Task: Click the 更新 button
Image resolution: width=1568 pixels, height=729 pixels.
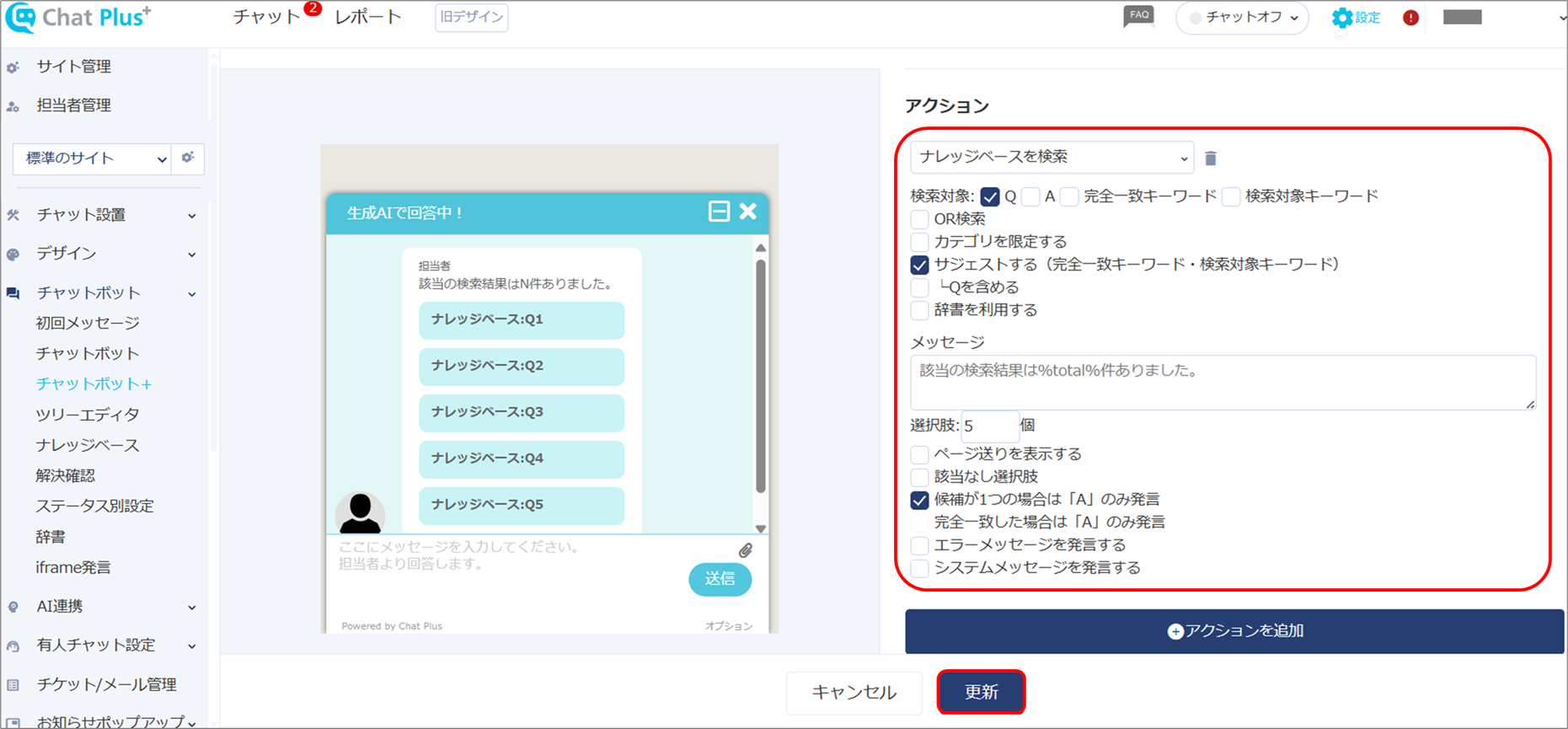Action: 982,692
